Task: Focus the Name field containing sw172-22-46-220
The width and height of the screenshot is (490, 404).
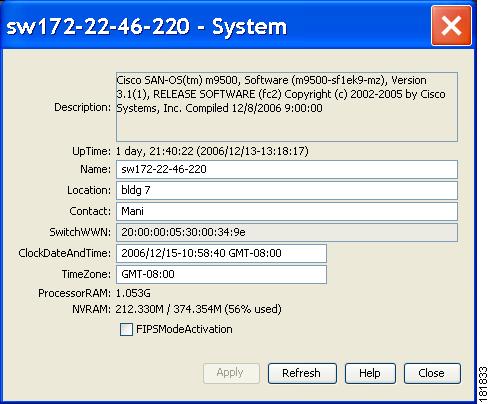Action: 287,169
